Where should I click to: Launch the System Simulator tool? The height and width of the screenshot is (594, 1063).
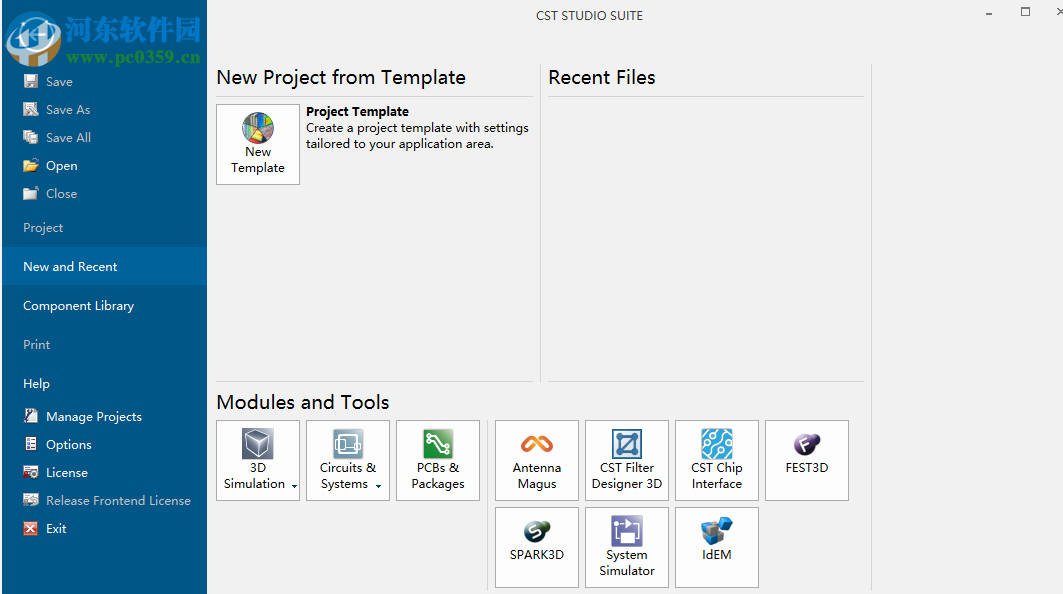coord(626,546)
